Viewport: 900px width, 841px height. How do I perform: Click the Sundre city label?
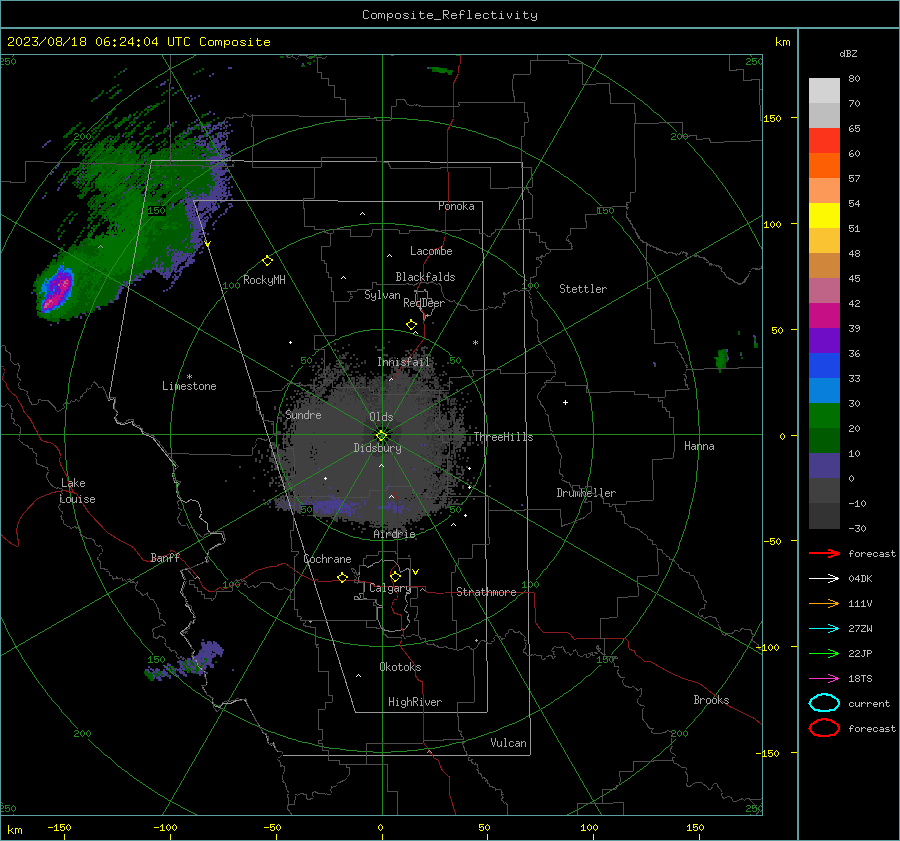303,414
